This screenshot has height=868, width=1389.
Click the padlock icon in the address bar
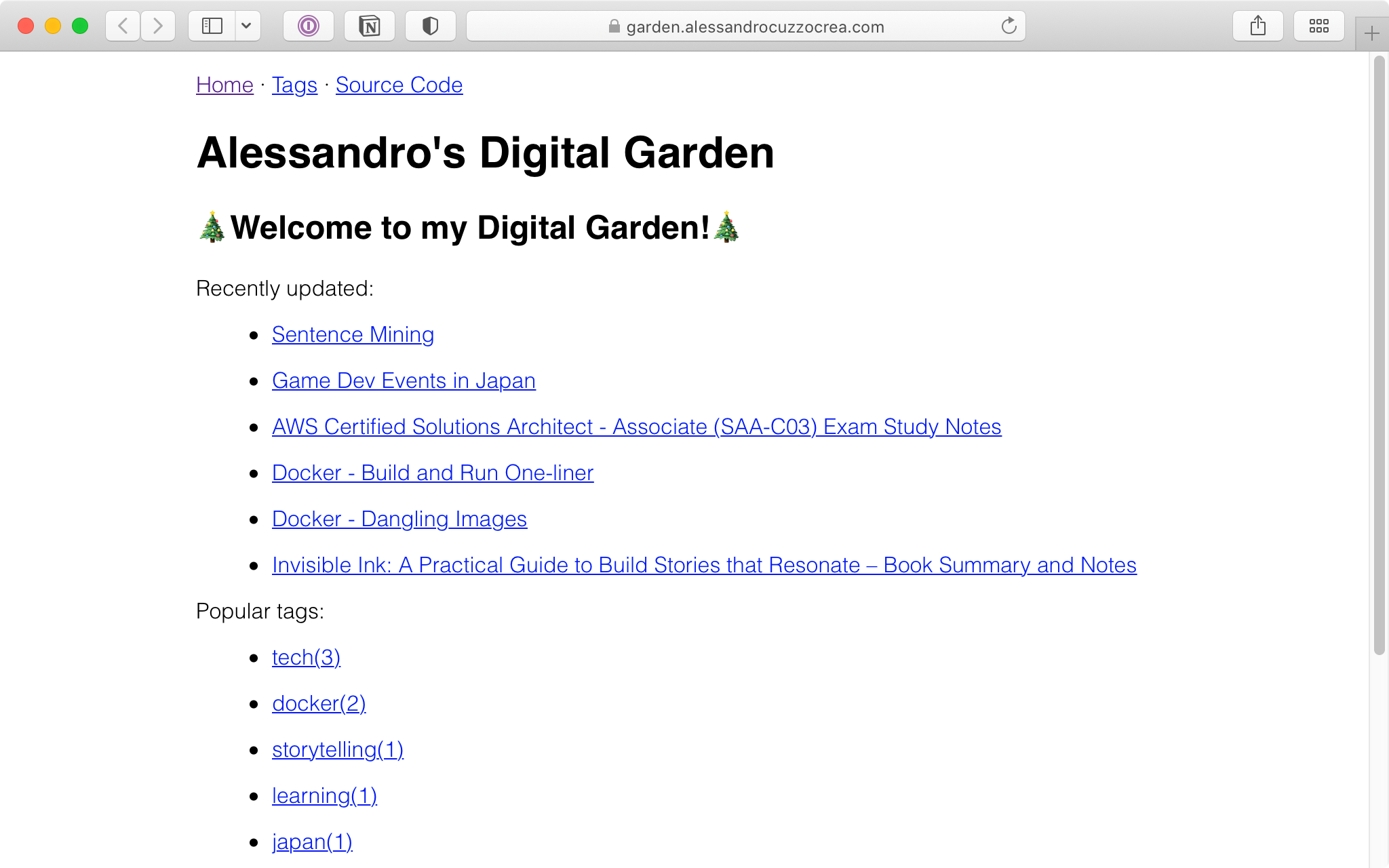click(614, 26)
